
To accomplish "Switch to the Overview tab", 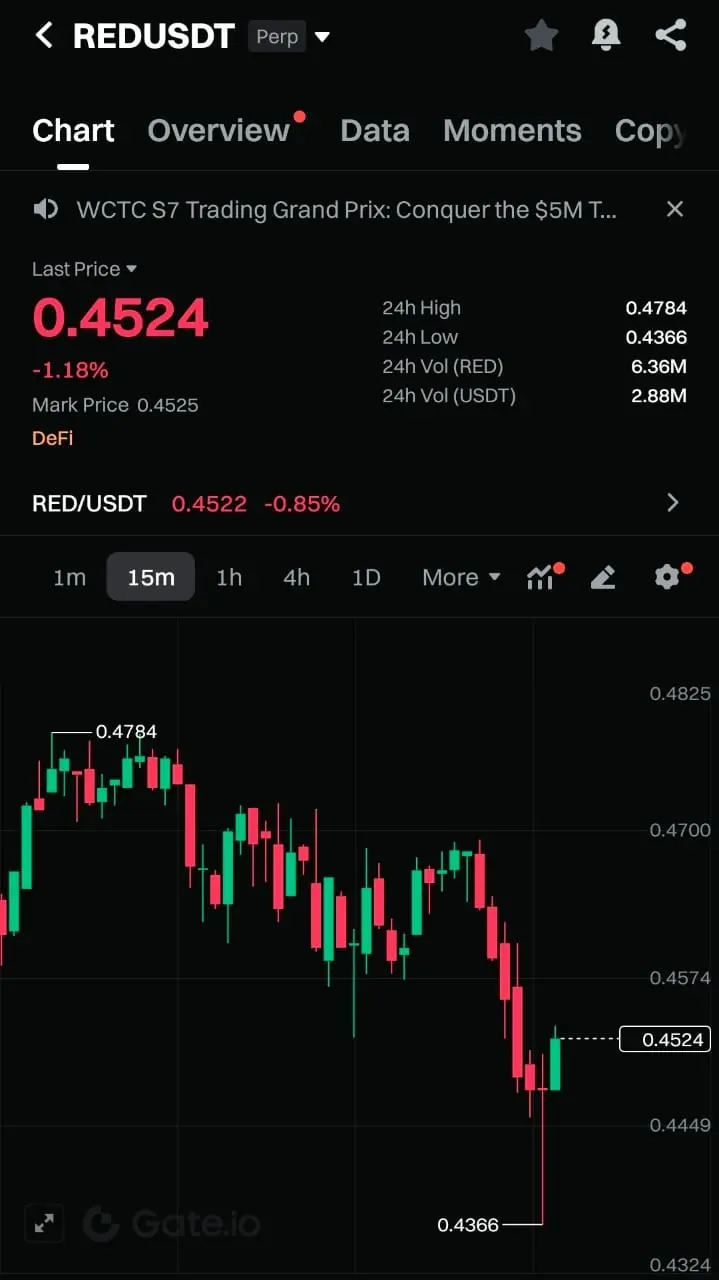I will click(x=218, y=131).
